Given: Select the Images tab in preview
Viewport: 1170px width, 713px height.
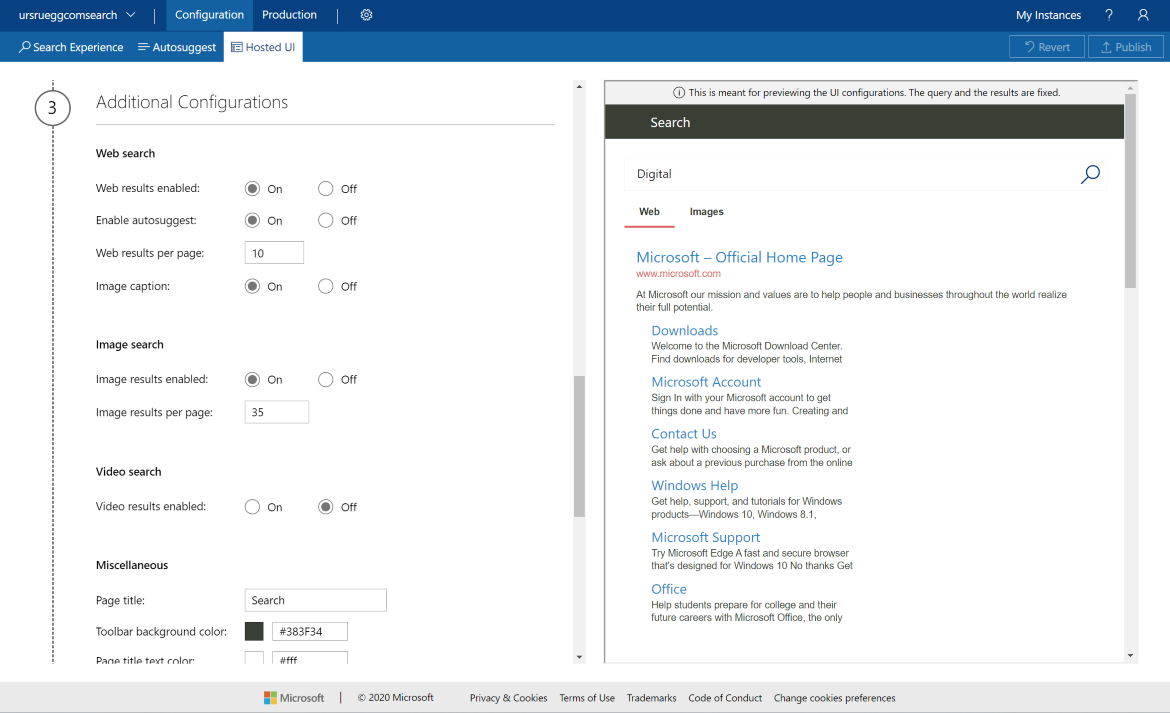Looking at the screenshot, I should point(707,212).
